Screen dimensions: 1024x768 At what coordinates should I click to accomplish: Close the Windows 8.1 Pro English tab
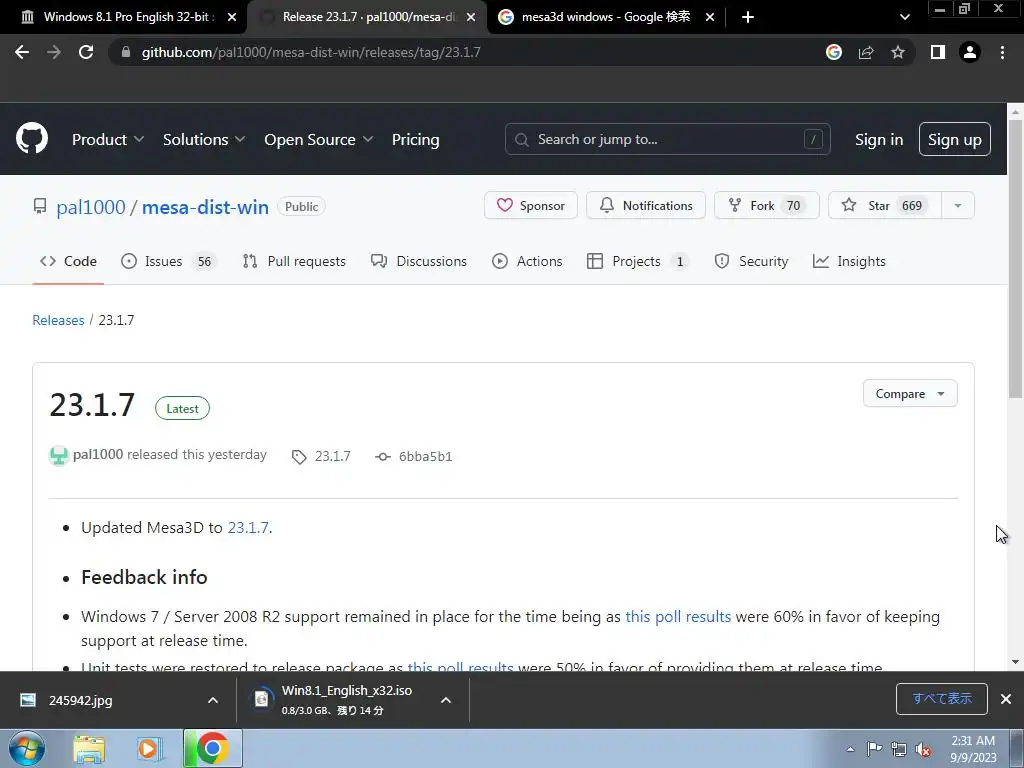232,17
